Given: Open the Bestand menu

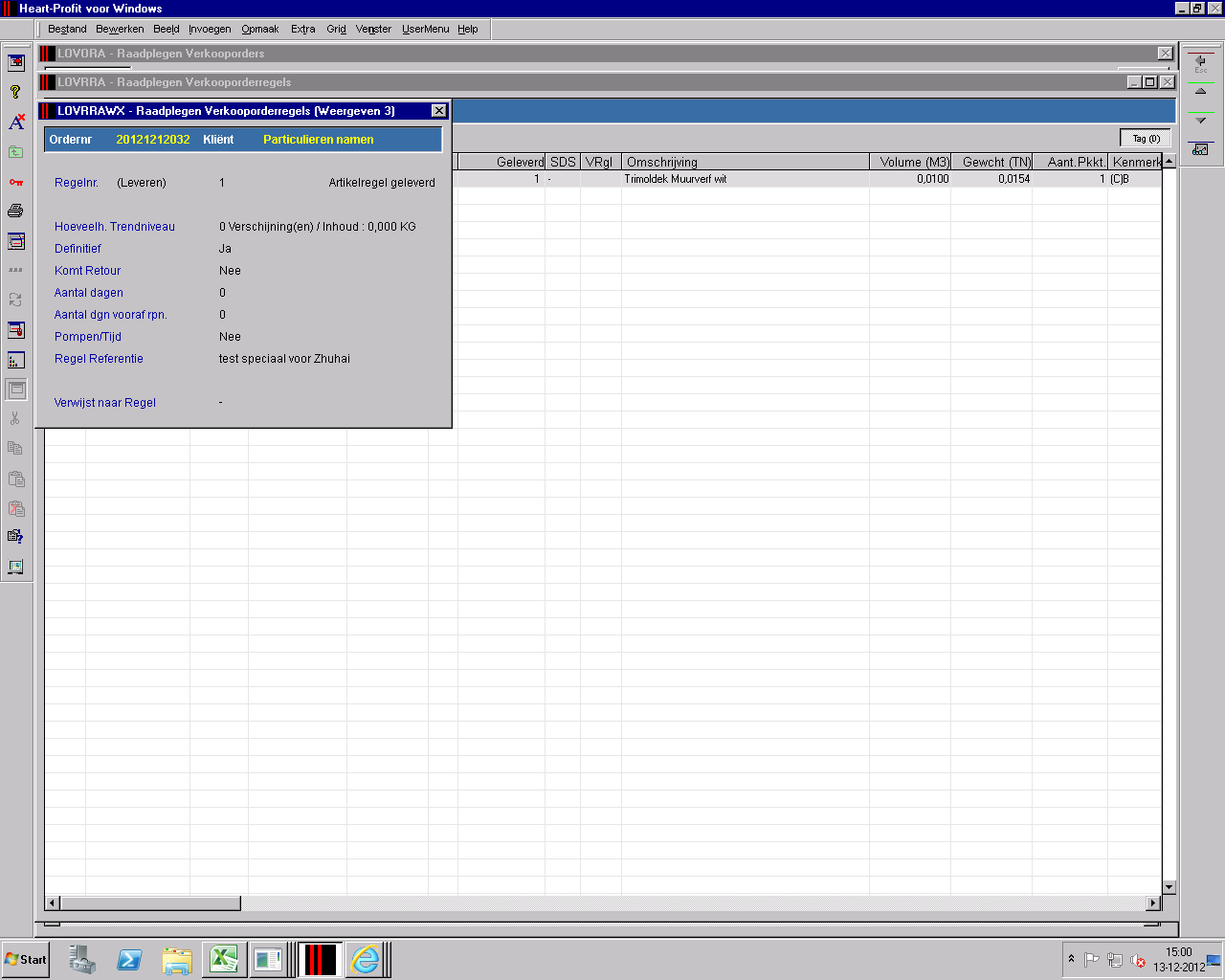Looking at the screenshot, I should point(67,29).
